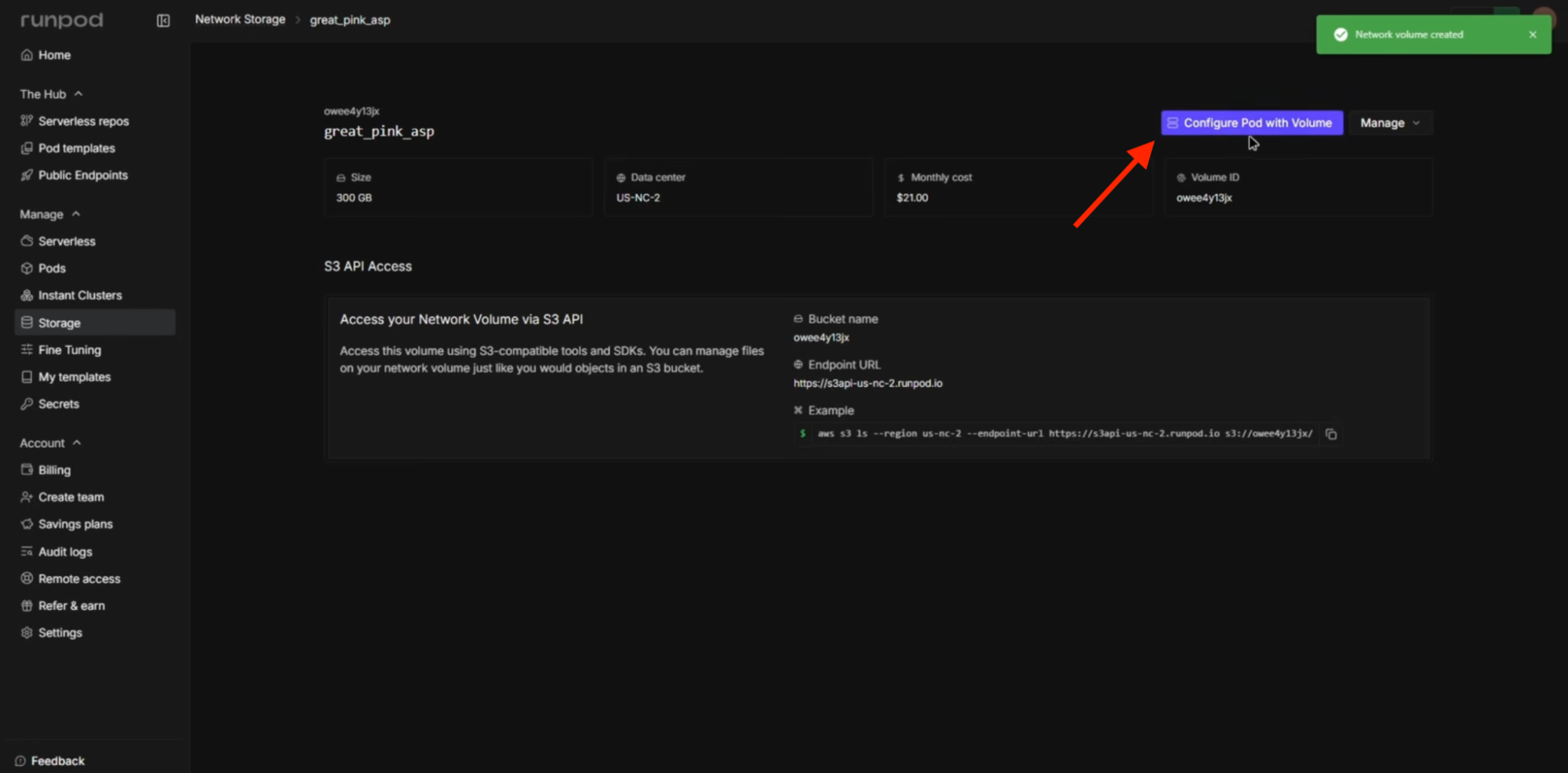Go back to Network Storage breadcrumb

(x=240, y=20)
